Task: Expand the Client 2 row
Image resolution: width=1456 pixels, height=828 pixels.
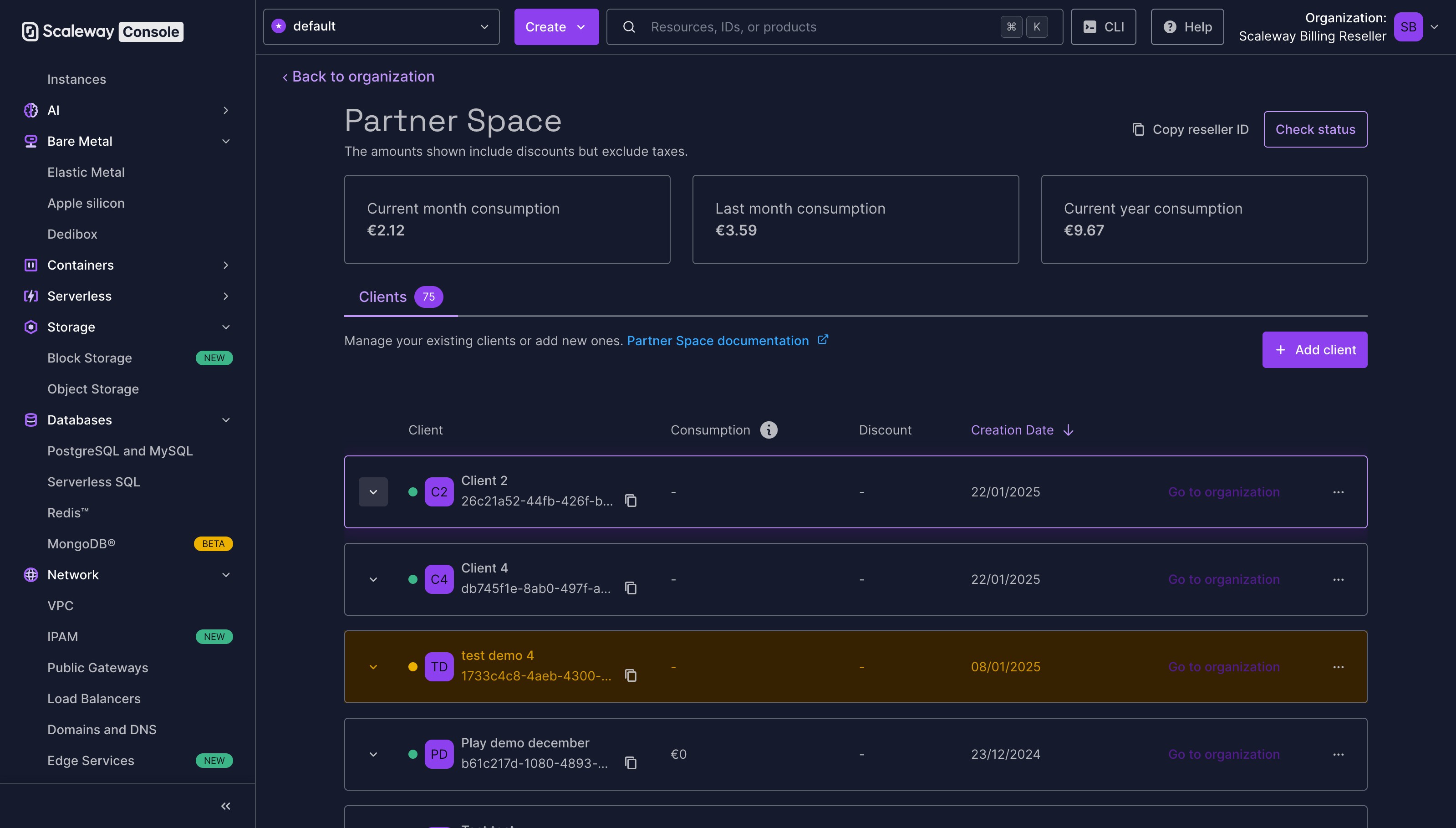Action: tap(373, 492)
